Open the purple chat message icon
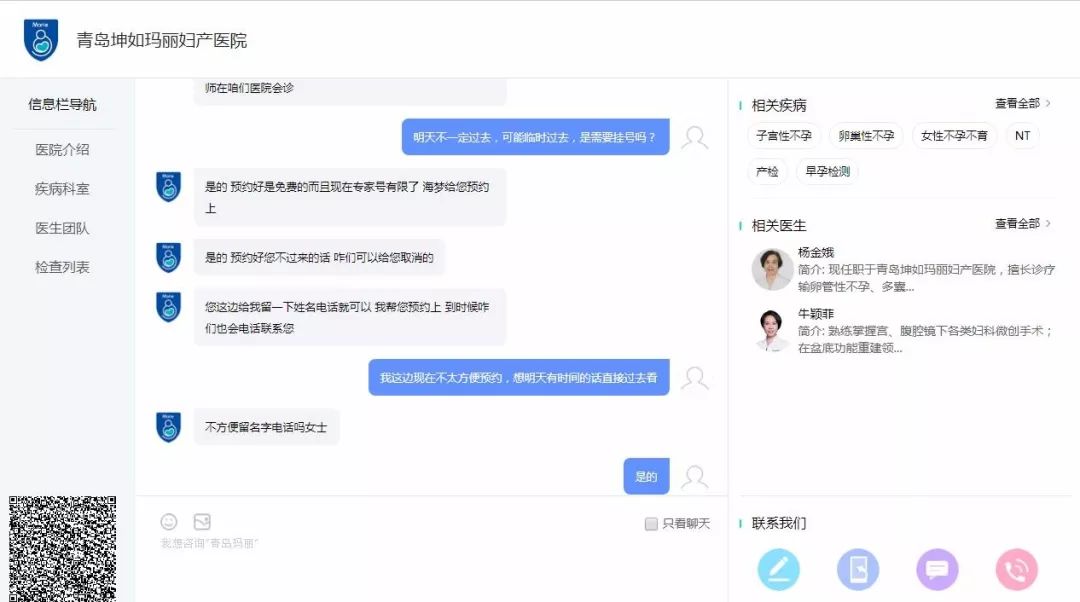Viewport: 1080px width, 602px height. pyautogui.click(x=937, y=570)
